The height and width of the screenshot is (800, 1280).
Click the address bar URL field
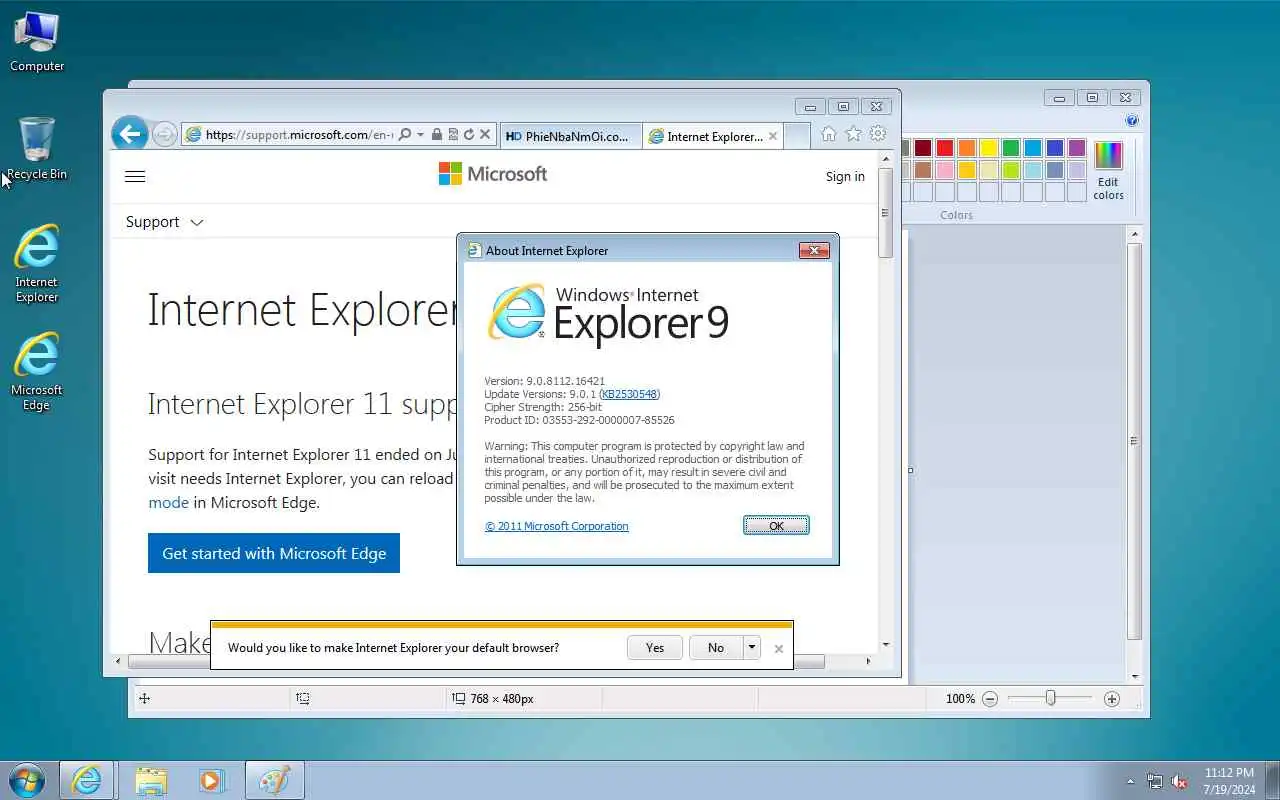click(300, 134)
